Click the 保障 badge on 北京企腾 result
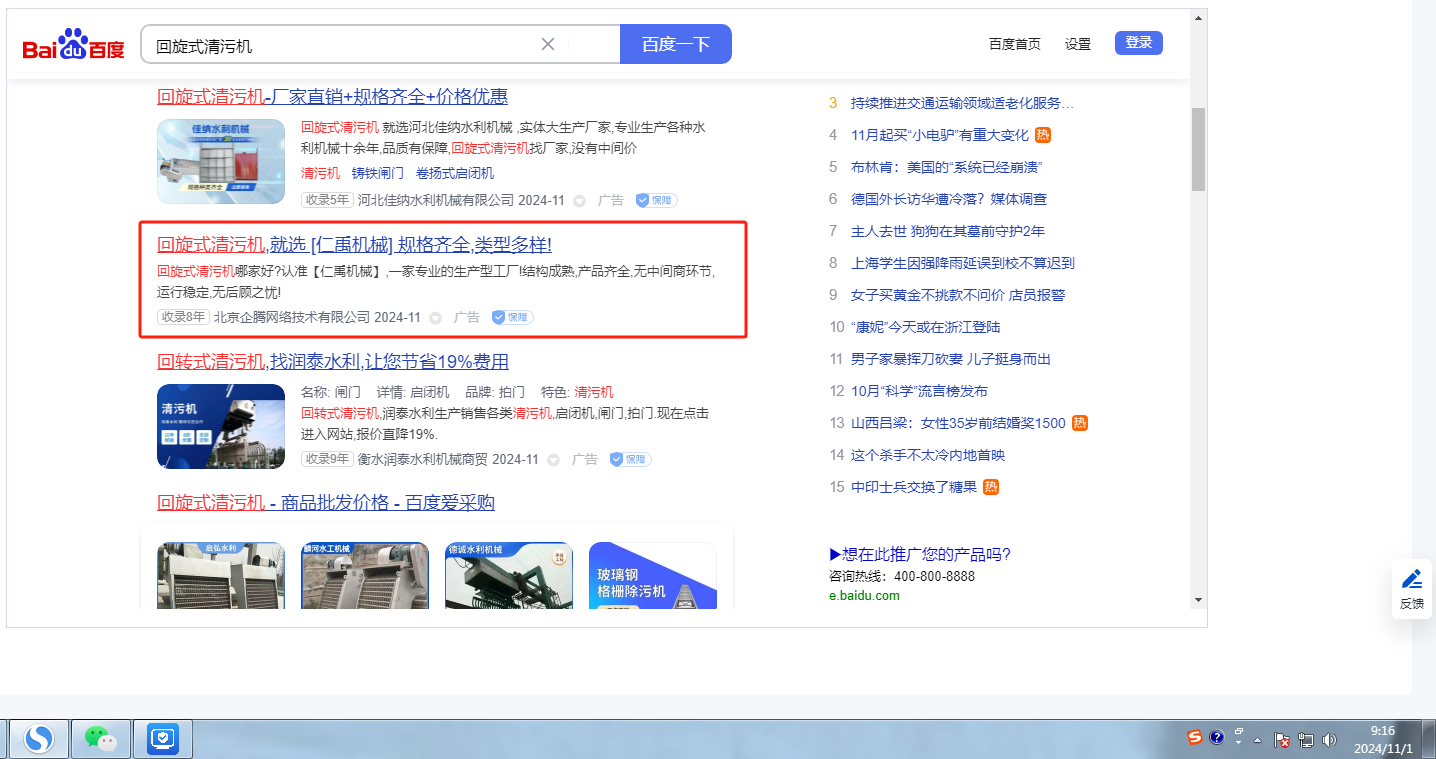Screen dimensions: 1436x759 click(x=513, y=317)
